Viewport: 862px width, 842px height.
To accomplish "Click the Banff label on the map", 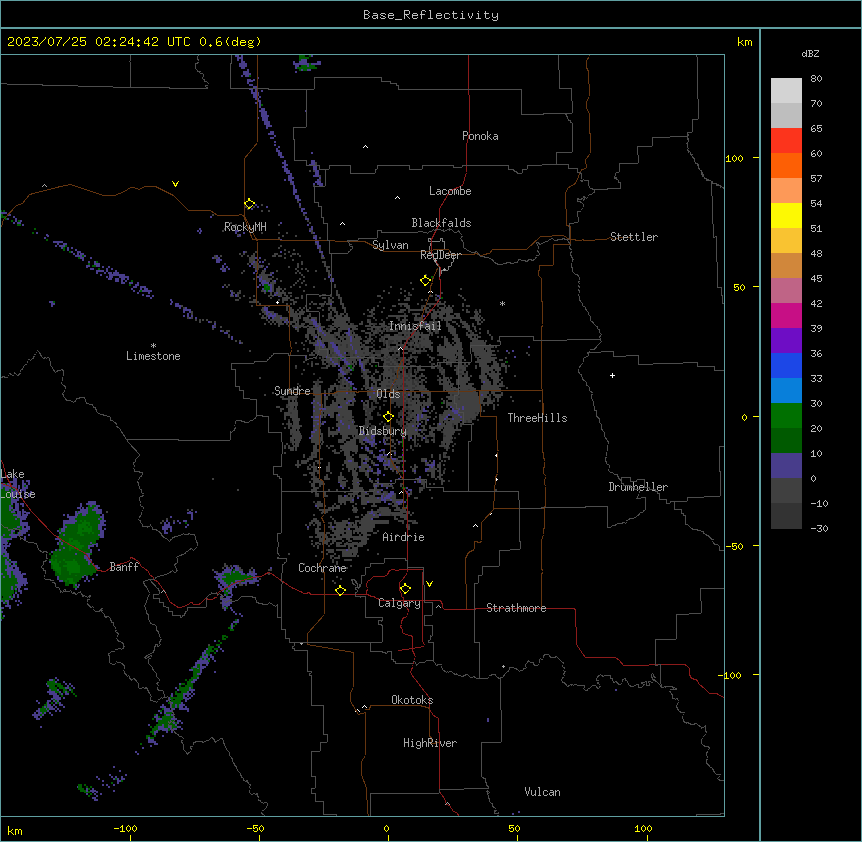I will tap(124, 567).
